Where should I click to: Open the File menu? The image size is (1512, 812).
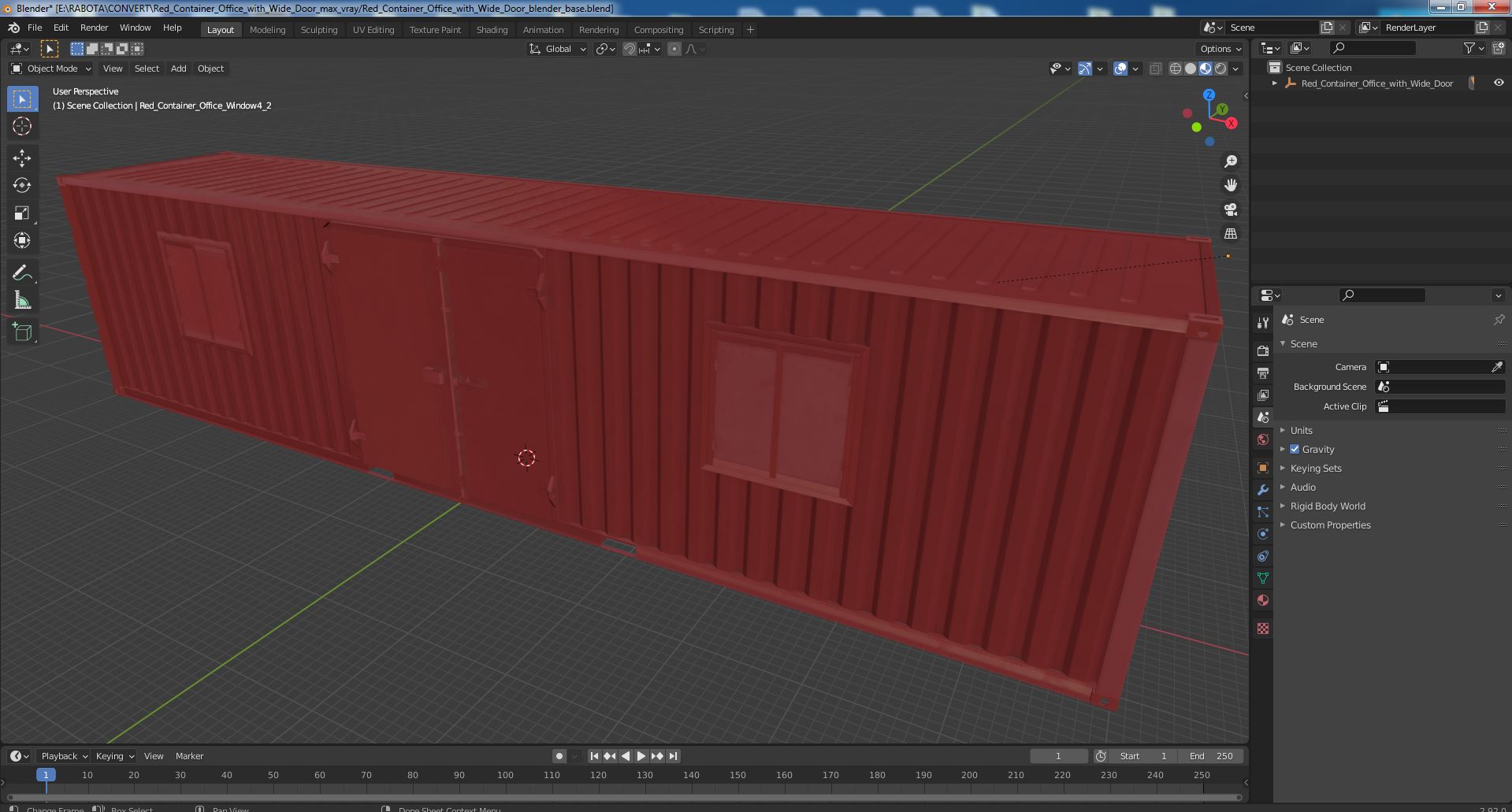35,28
